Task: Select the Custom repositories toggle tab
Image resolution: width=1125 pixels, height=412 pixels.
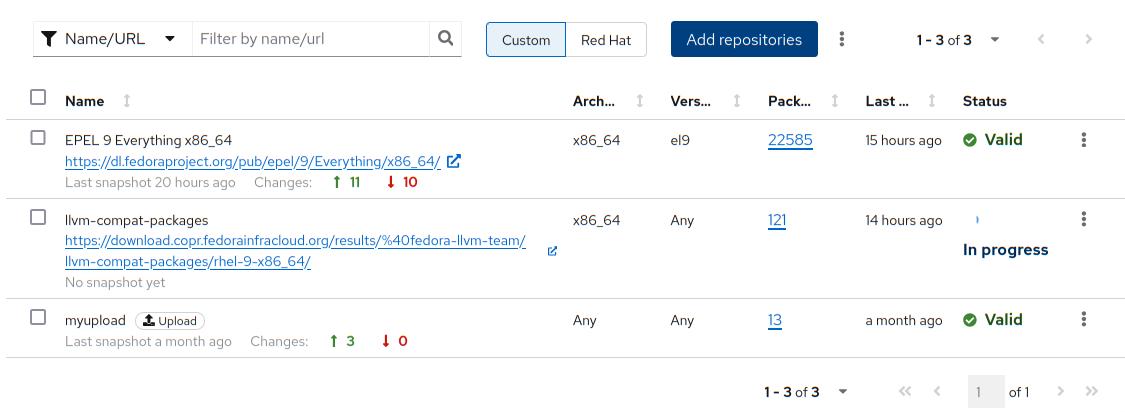Action: tap(526, 40)
